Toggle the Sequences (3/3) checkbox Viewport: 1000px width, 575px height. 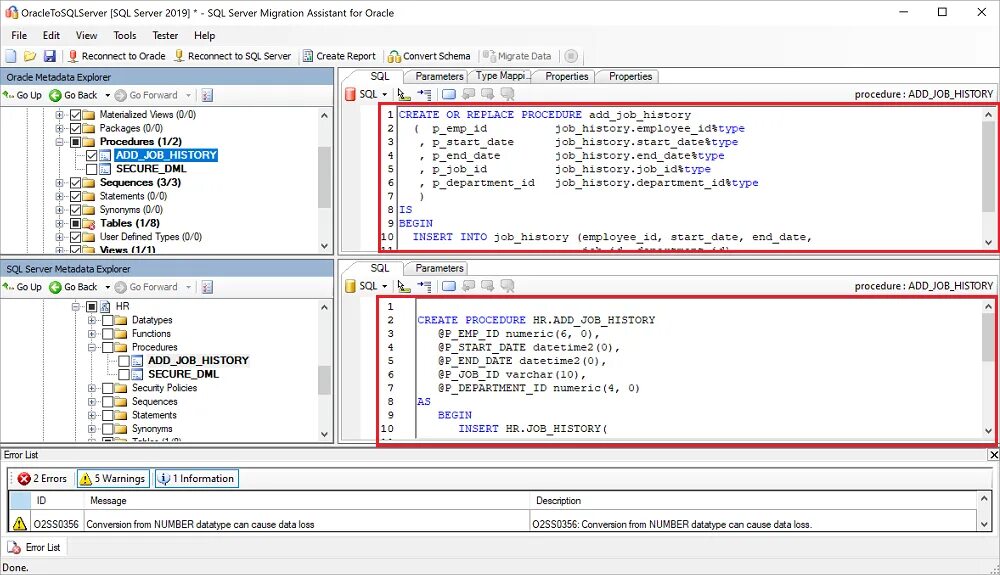pos(75,182)
